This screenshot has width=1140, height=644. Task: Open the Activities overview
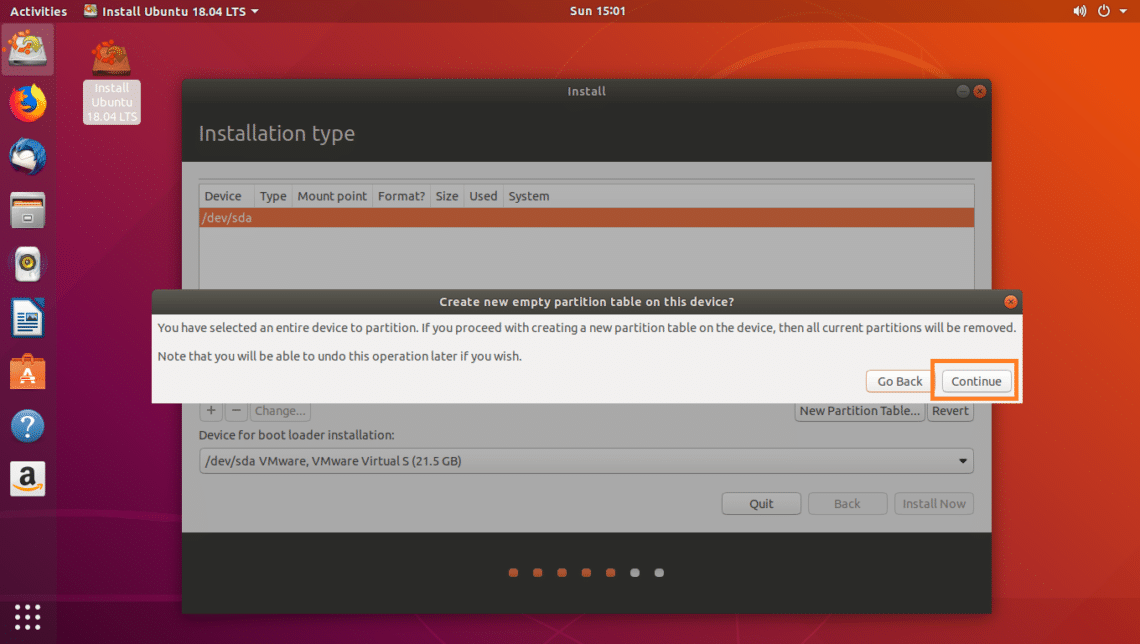(38, 11)
